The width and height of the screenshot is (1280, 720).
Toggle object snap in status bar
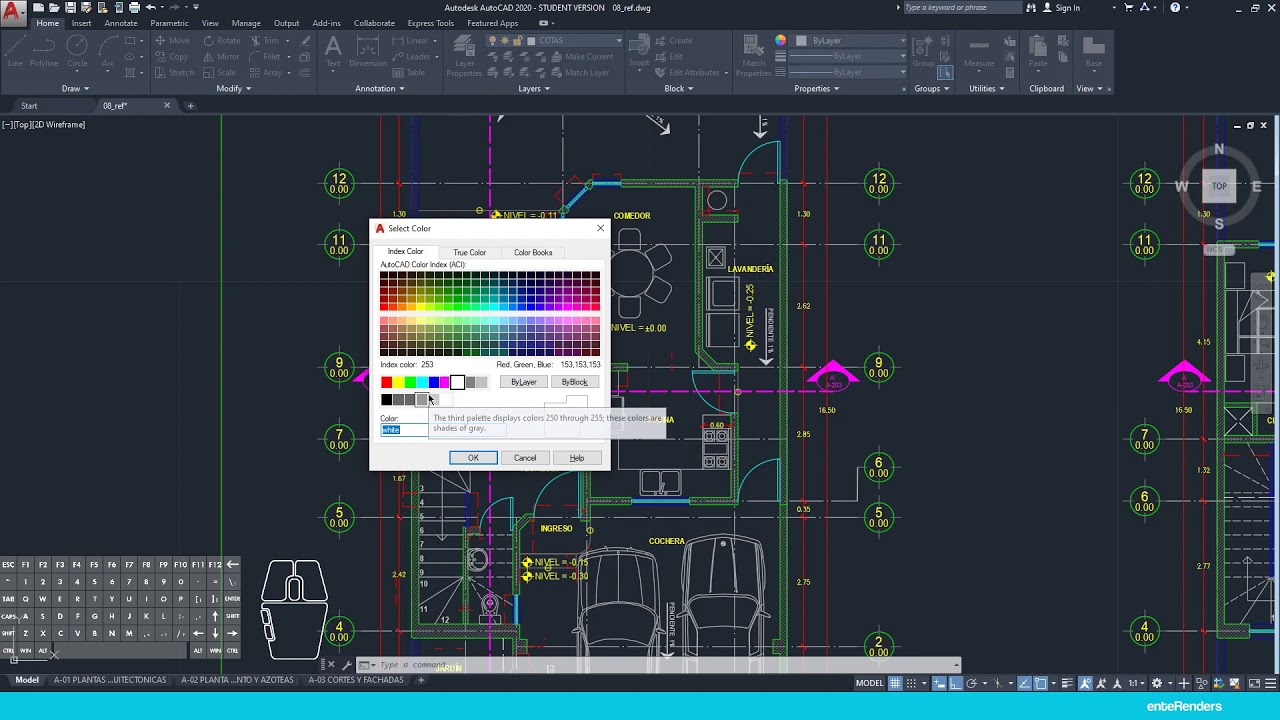[1041, 683]
